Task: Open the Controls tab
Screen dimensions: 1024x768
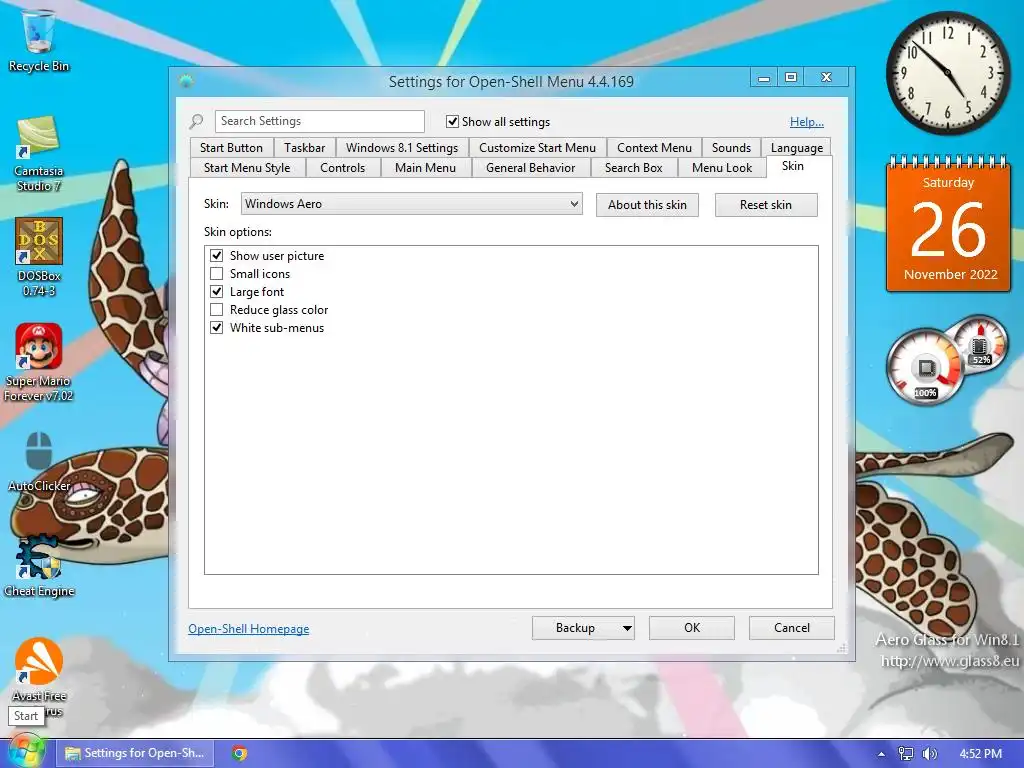Action: [342, 168]
